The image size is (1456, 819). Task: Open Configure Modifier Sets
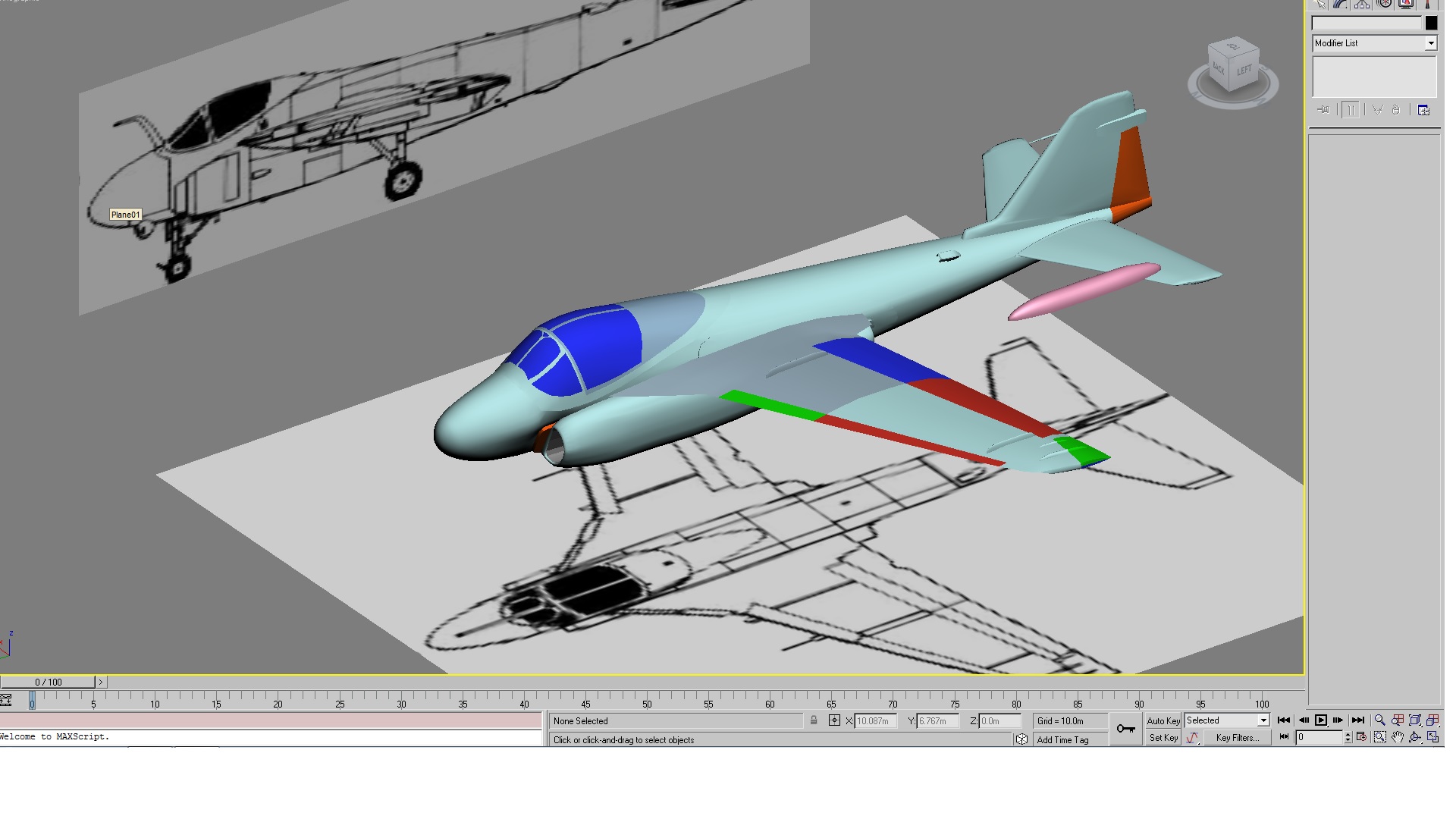(1423, 110)
